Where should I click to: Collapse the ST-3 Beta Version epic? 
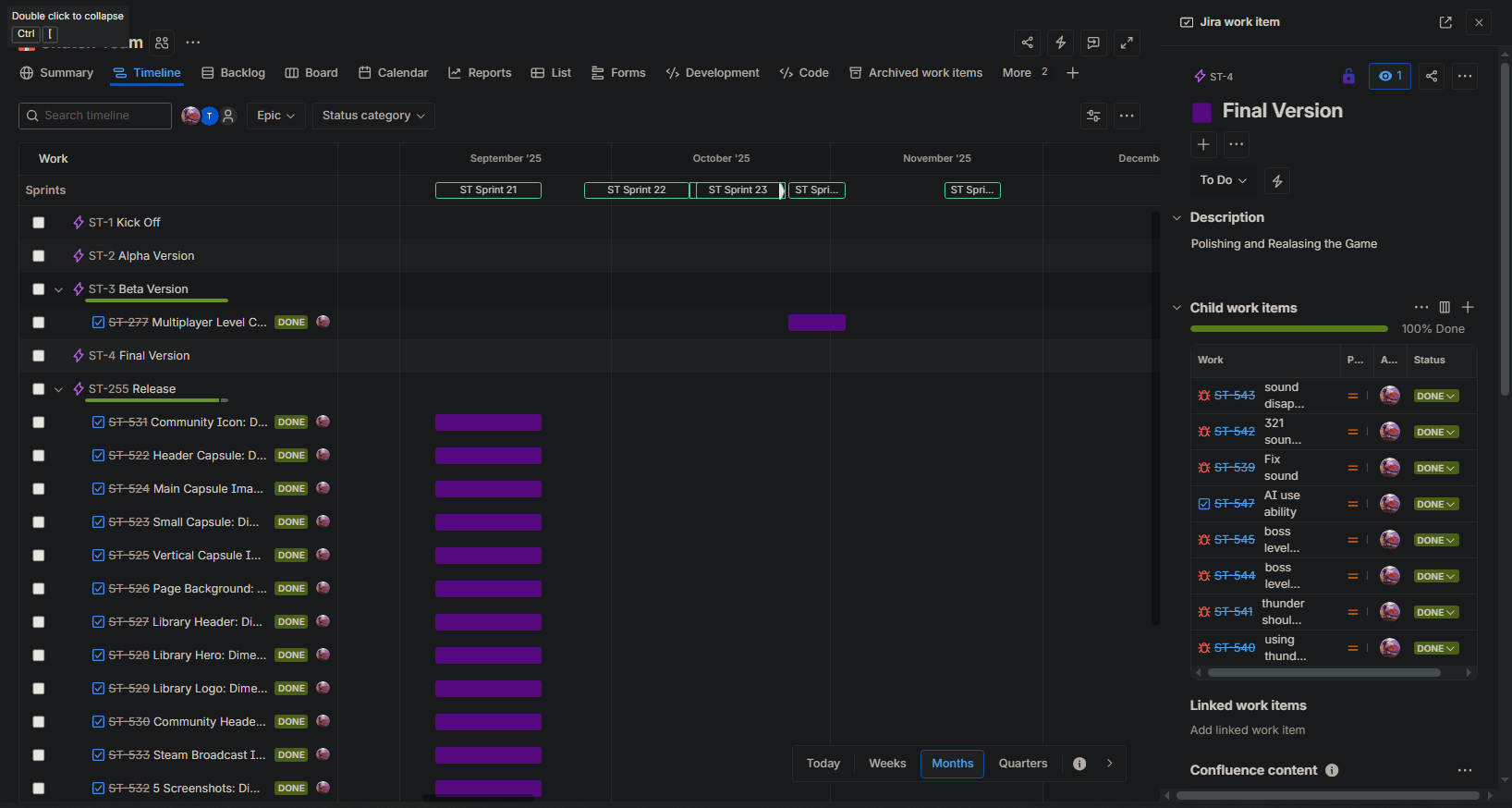59,289
